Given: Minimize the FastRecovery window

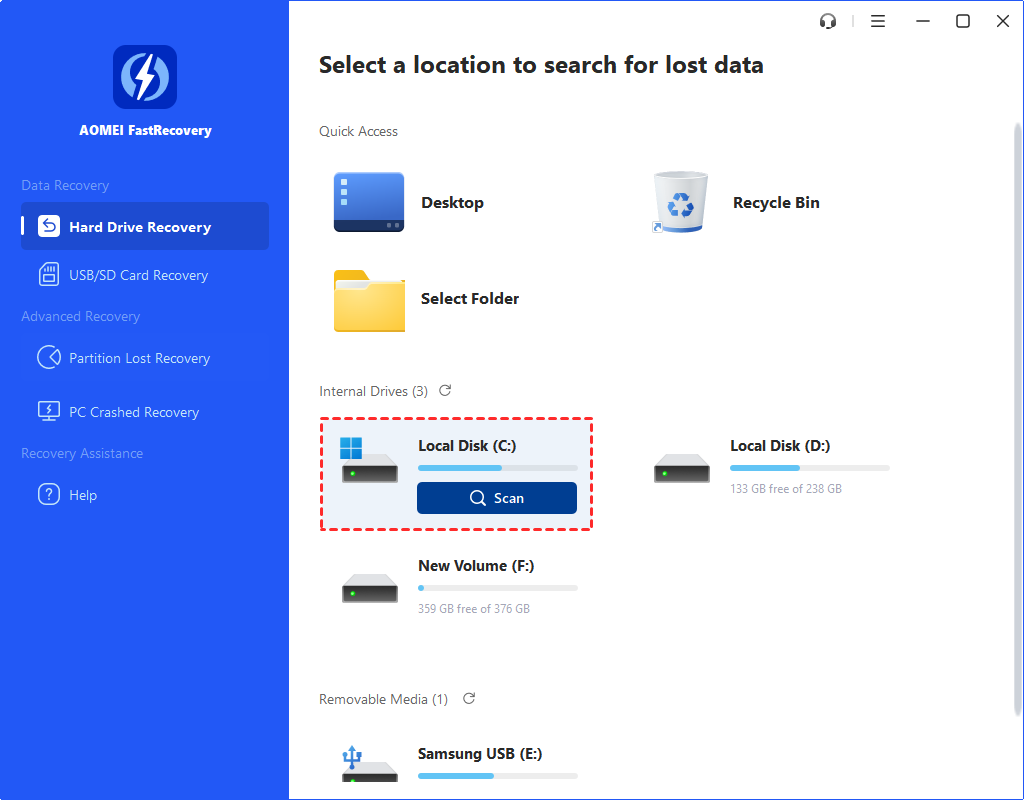Looking at the screenshot, I should pyautogui.click(x=922, y=22).
